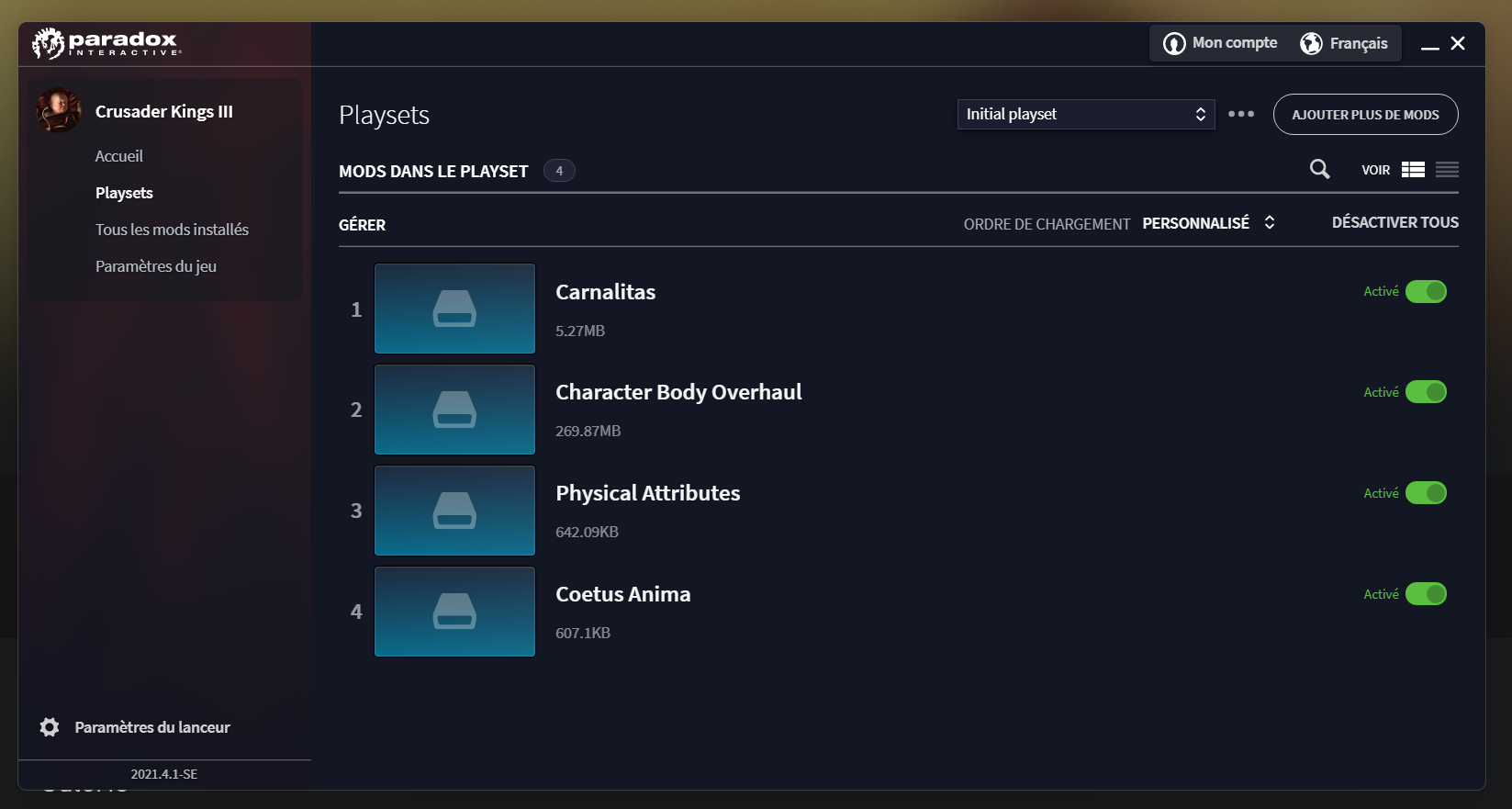Switch to compact list view icon

(1447, 170)
